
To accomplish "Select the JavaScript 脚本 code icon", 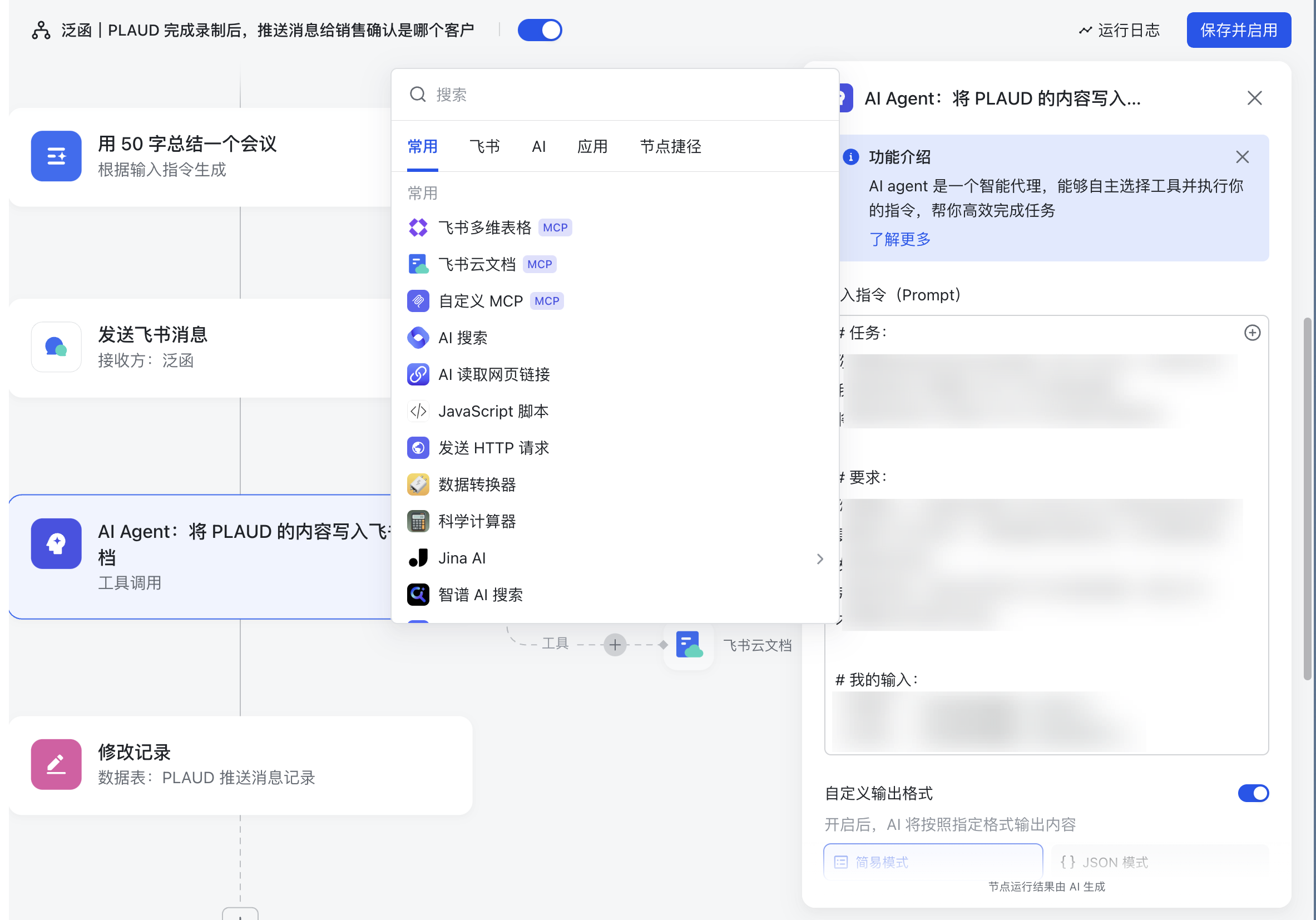I will click(418, 411).
